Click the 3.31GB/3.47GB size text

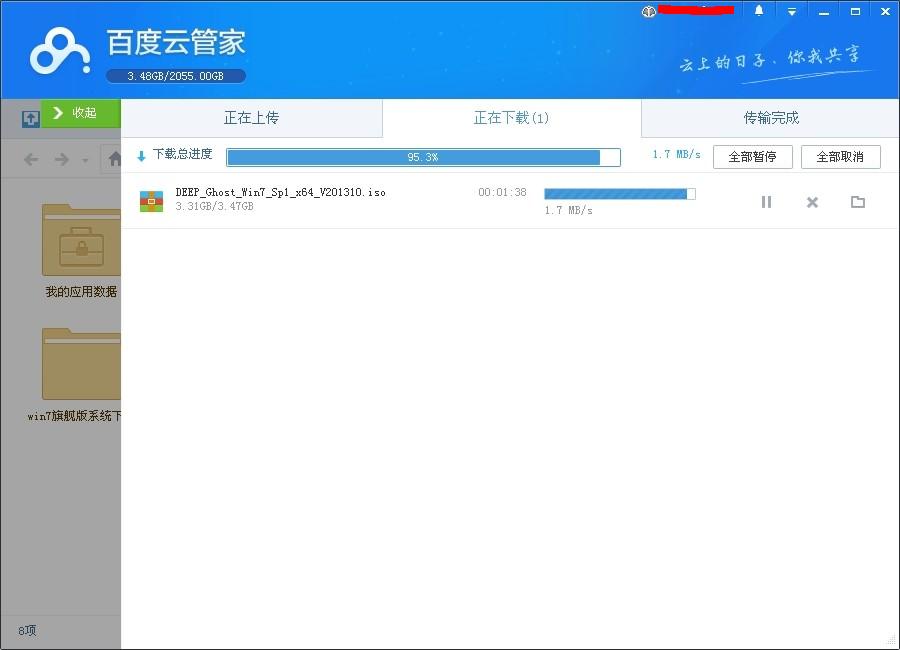(x=214, y=206)
